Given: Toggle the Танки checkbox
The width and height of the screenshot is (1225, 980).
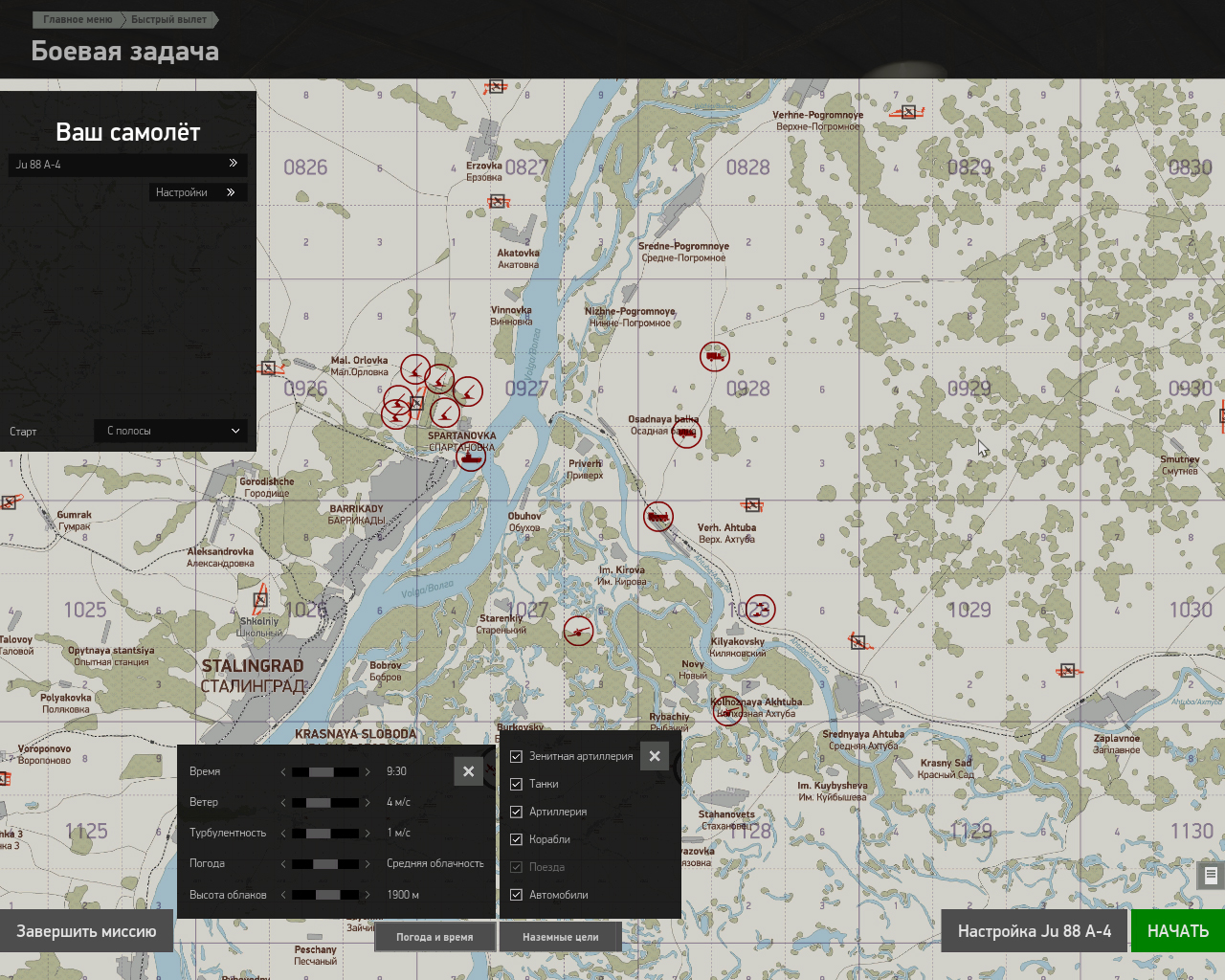Looking at the screenshot, I should 516,784.
